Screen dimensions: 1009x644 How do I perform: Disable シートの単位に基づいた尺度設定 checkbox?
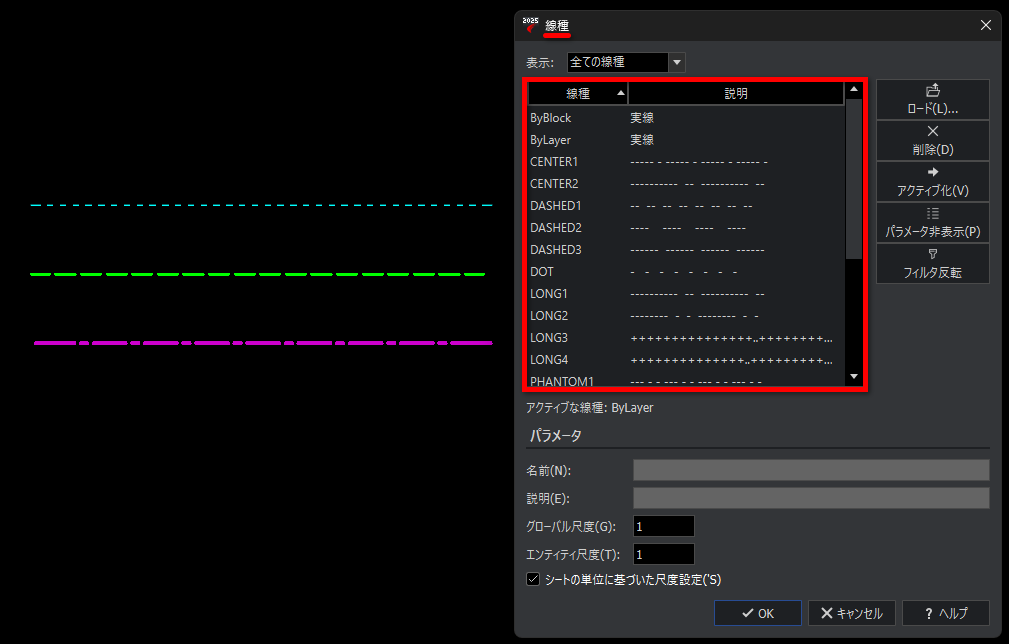533,578
